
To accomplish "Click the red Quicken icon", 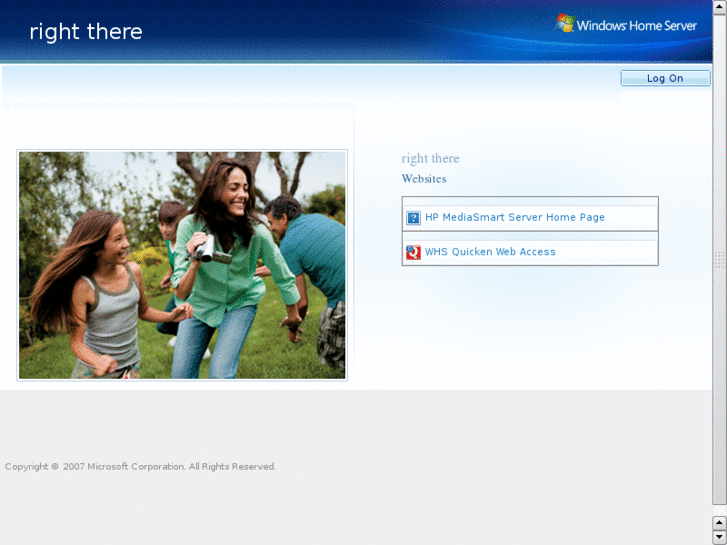I will pos(413,252).
